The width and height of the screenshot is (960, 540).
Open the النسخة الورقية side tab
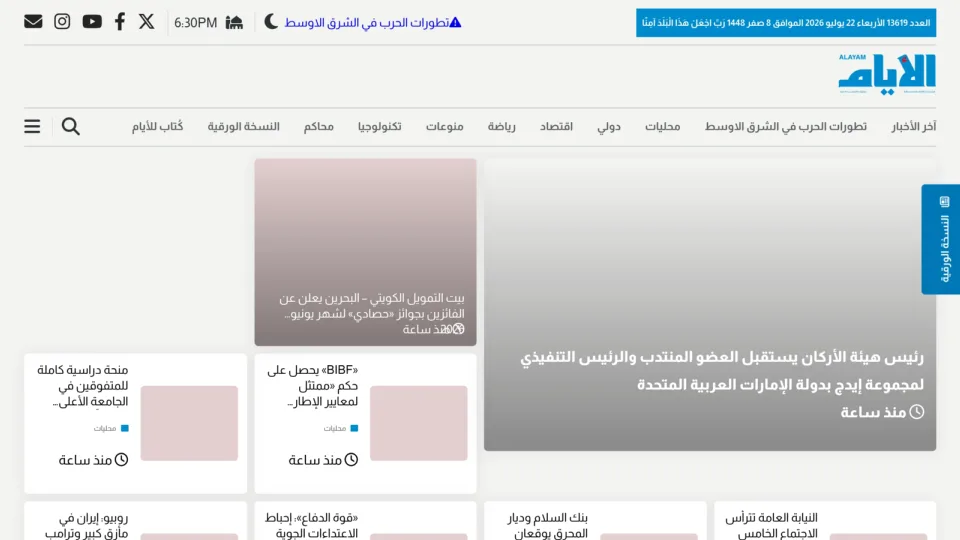(940, 239)
